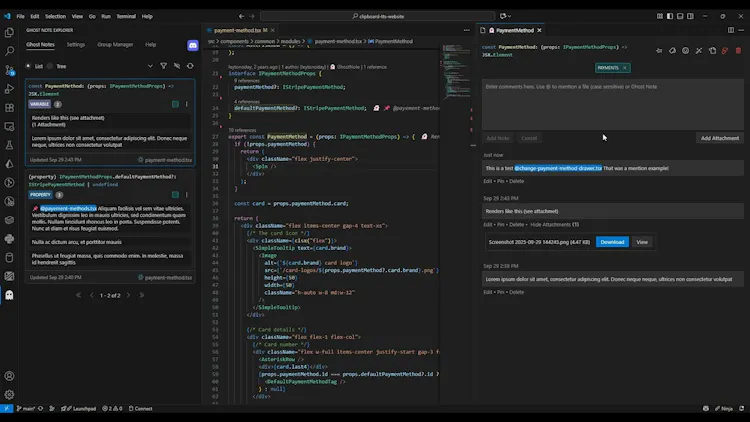Screen dimensions: 750x422
Task: Click the filter funnel icon in Ghost Notes
Action: [164, 66]
